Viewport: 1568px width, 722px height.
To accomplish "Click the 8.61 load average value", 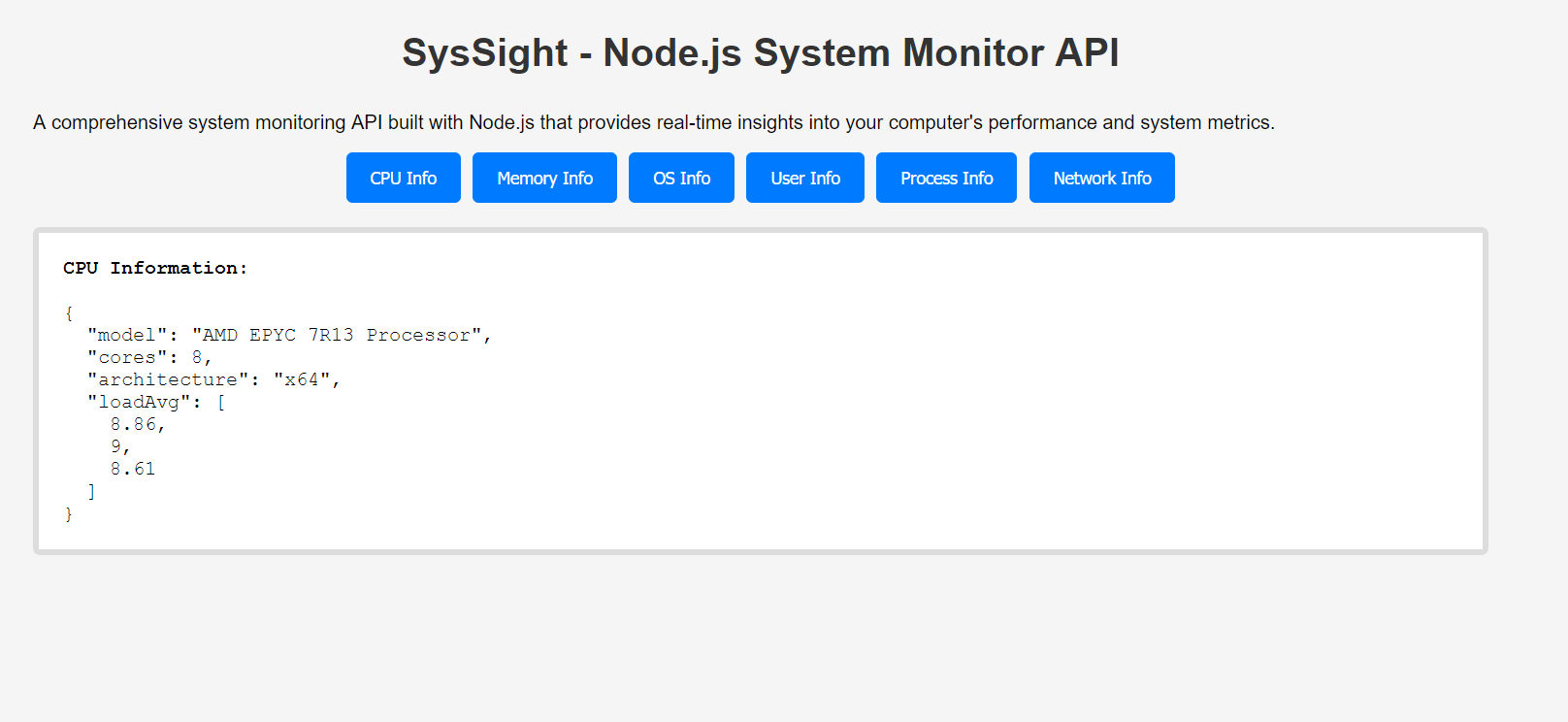I will tap(133, 469).
